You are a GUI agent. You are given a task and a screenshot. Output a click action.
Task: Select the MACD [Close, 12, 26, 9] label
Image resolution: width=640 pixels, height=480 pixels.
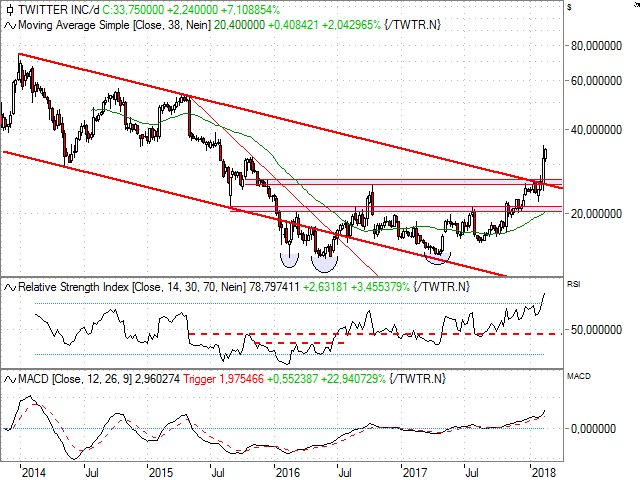75,379
